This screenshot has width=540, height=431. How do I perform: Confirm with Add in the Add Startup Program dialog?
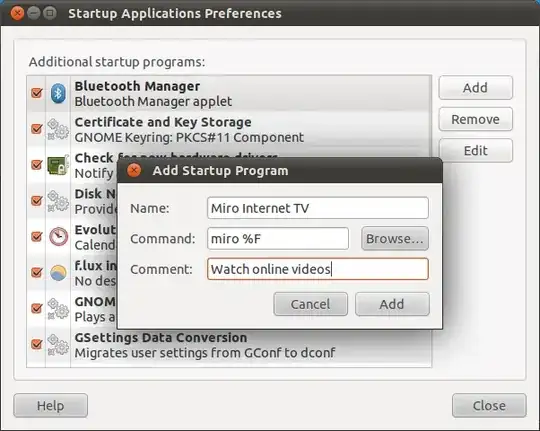point(392,304)
